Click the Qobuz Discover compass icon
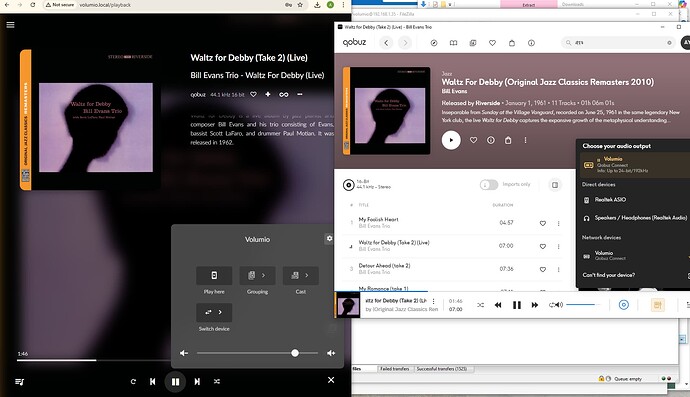Screen dimensions: 690x397 coord(434,43)
